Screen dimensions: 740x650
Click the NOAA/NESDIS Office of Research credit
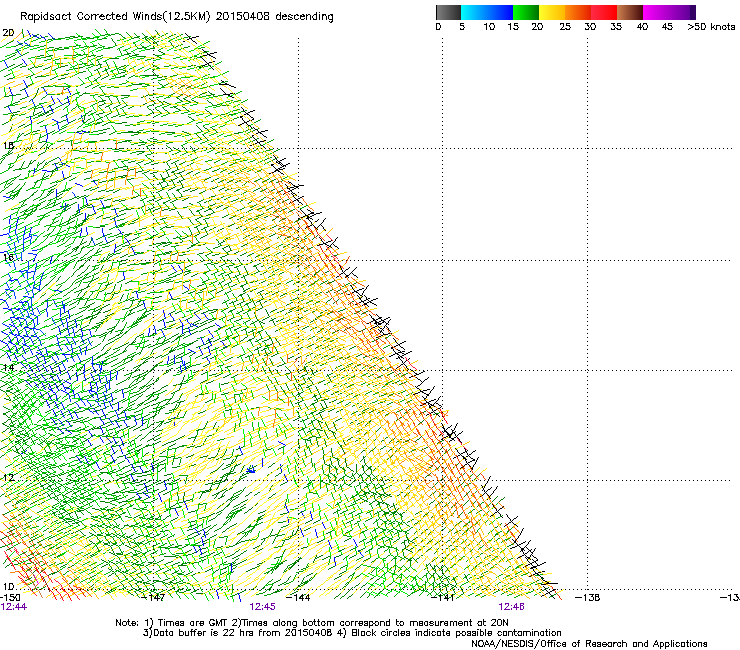(589, 644)
